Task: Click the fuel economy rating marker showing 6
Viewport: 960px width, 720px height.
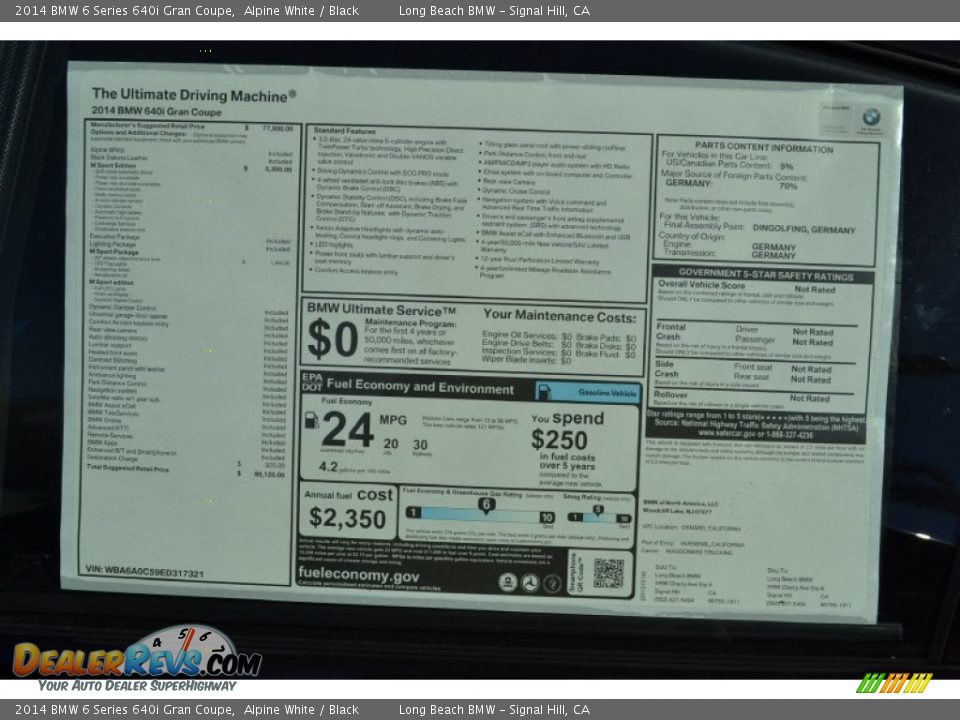Action: tap(486, 505)
